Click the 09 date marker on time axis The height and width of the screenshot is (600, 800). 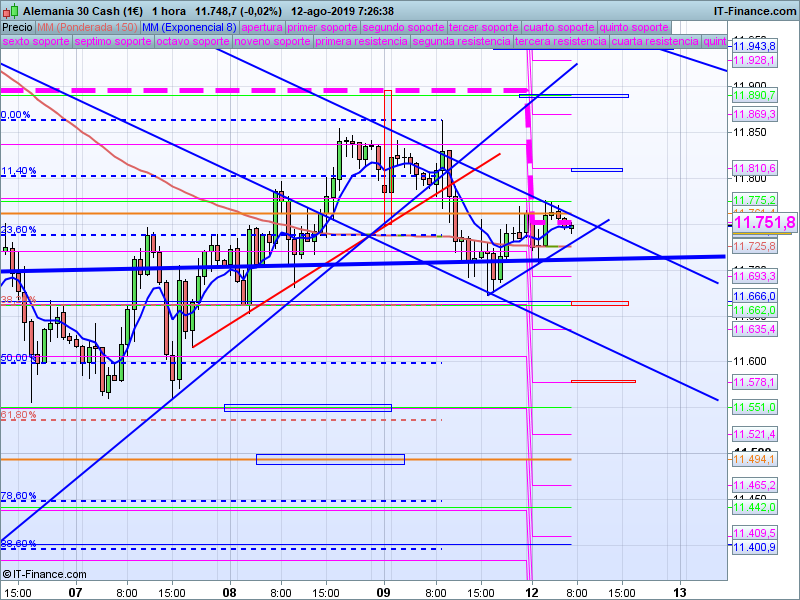[384, 592]
